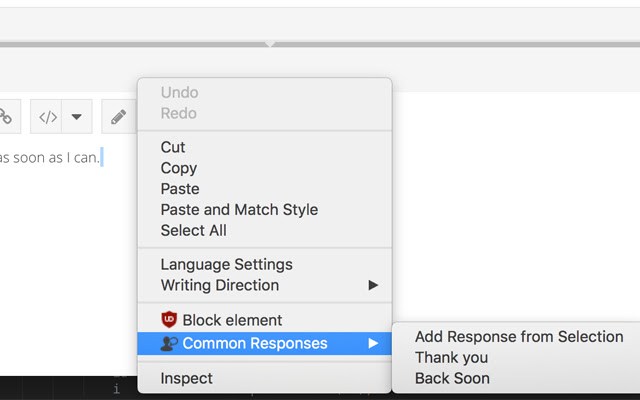Expand the Writing Direction submenu arrow
This screenshot has height=400, width=640.
[373, 285]
